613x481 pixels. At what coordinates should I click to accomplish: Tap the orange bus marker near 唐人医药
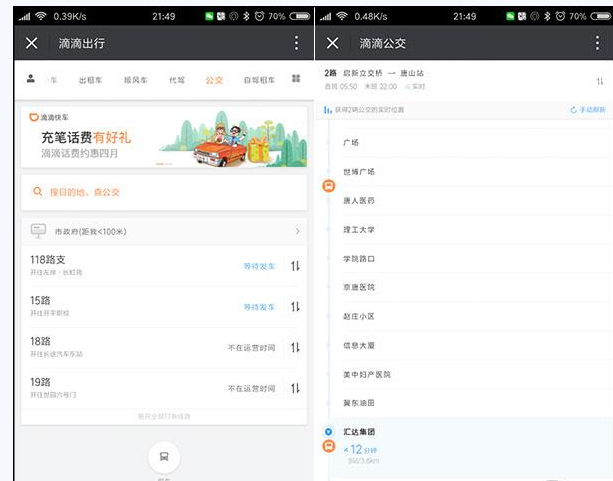[x=329, y=185]
